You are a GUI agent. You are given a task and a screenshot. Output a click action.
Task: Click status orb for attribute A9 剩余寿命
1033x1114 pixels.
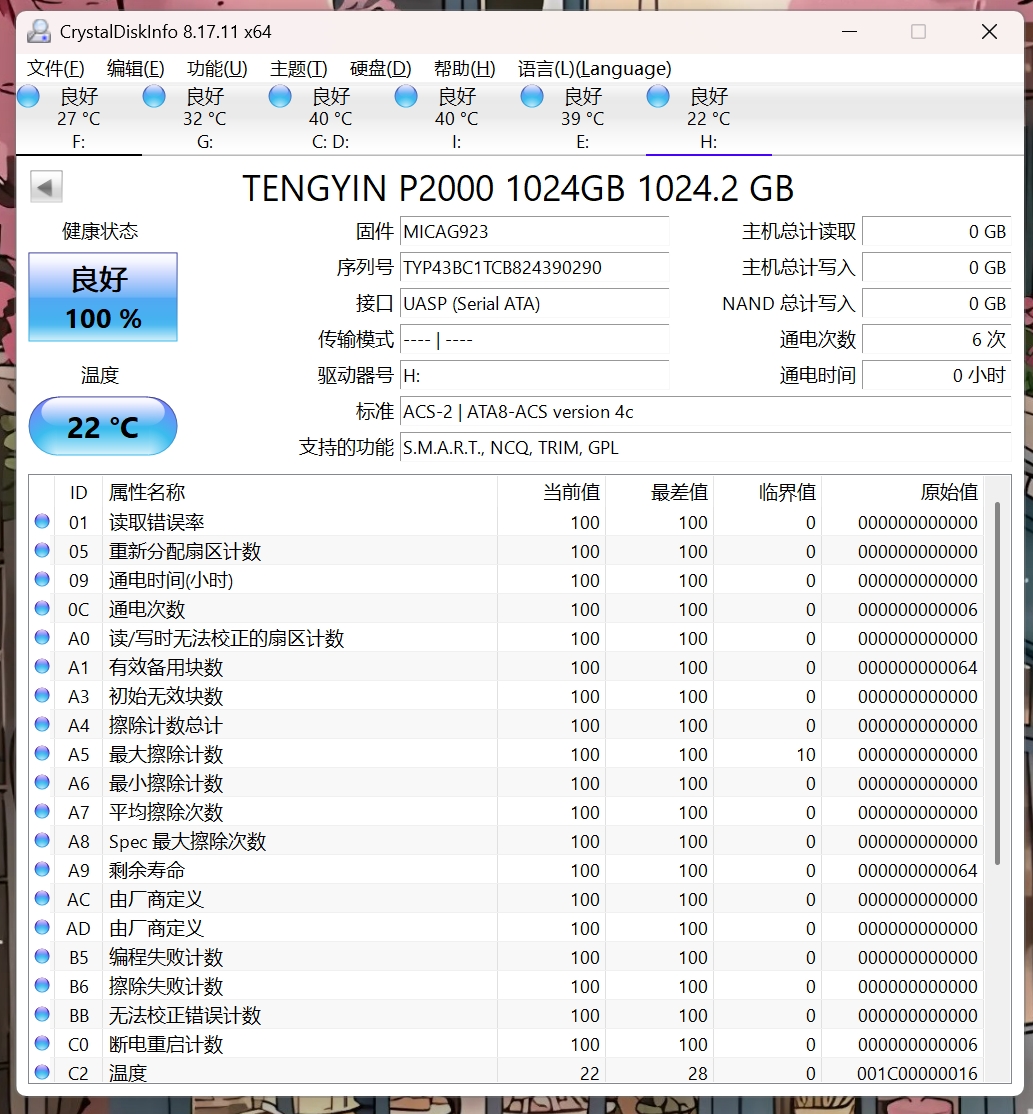tap(42, 870)
